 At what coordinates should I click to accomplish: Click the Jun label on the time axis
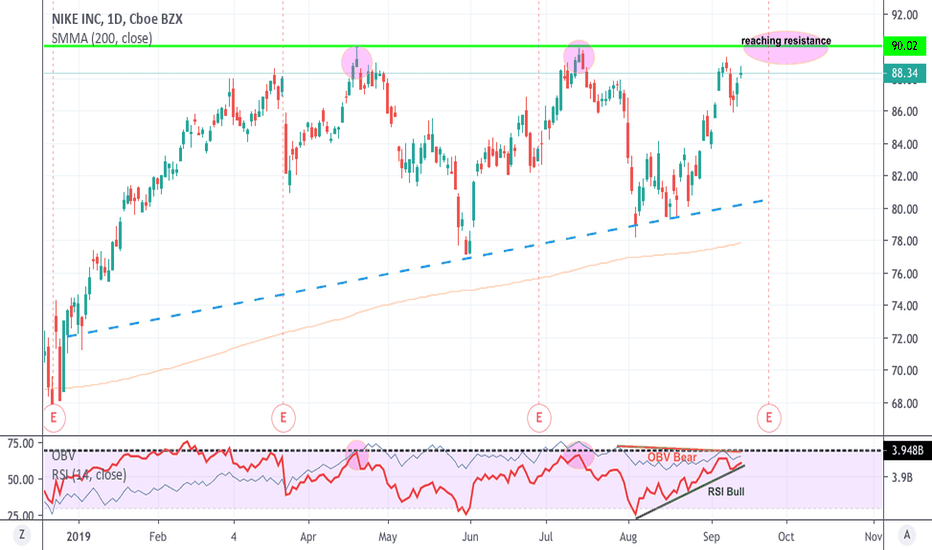(x=470, y=536)
